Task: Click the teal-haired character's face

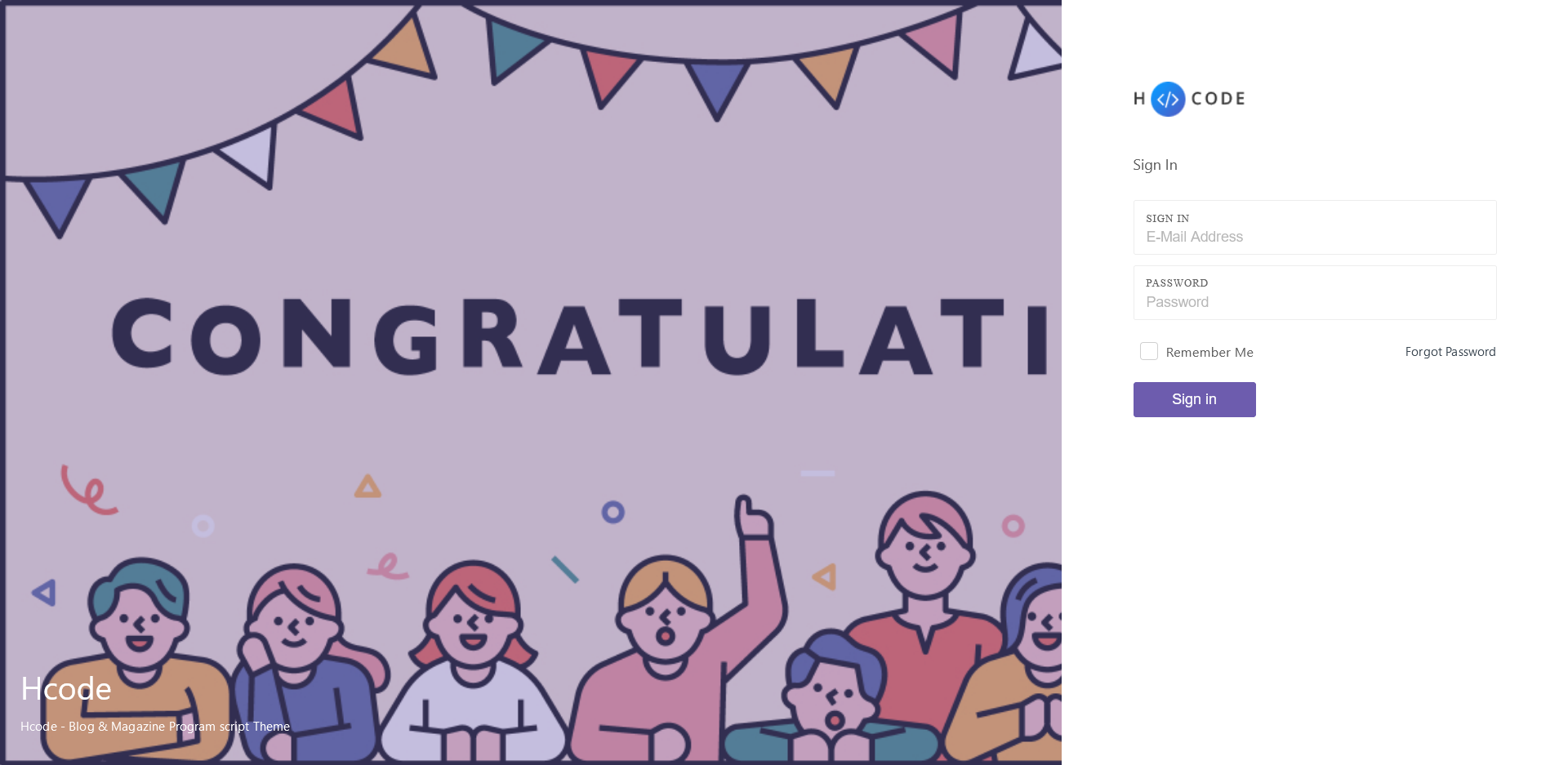Action: coord(139,627)
